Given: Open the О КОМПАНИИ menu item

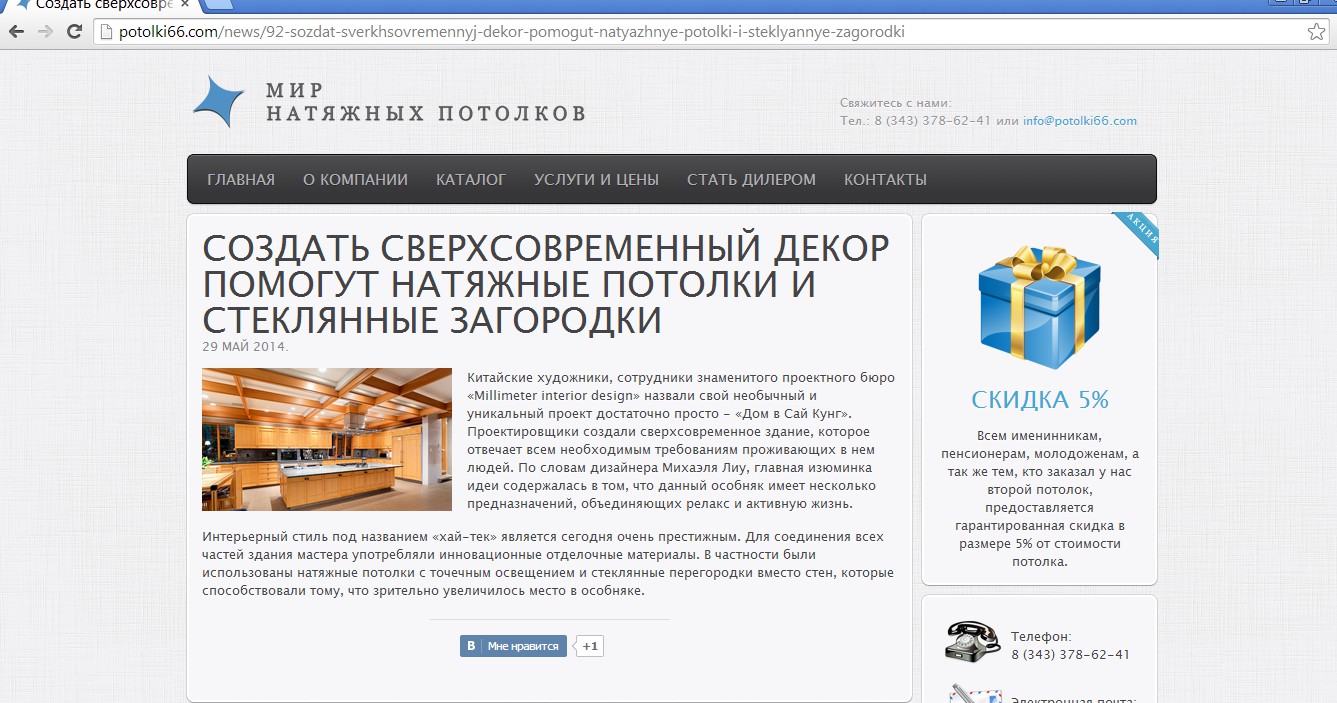Looking at the screenshot, I should pos(355,180).
